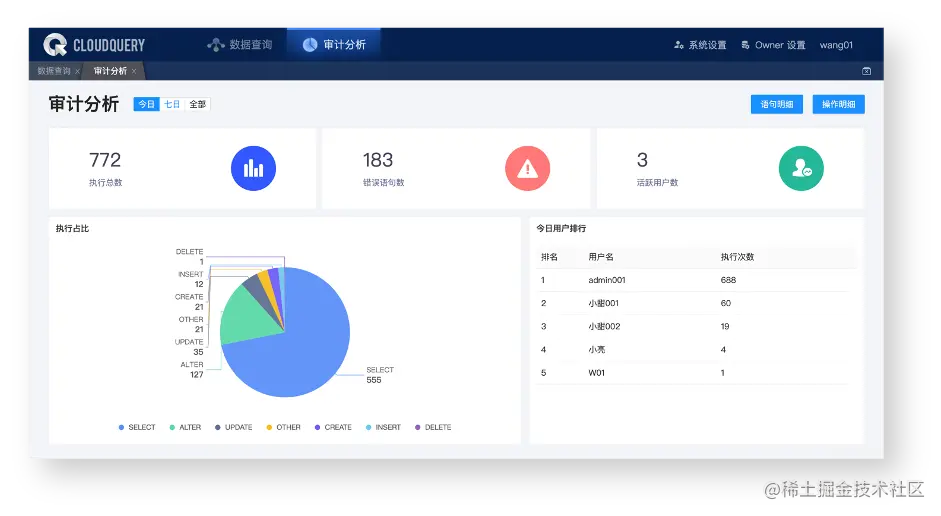Toggle INSERT series in pie legend
Viewport: 941px width, 516px height.
click(383, 427)
